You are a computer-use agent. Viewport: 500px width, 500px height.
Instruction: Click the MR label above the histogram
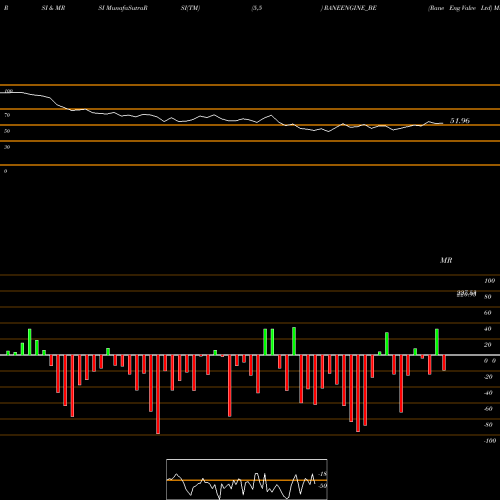(x=446, y=260)
